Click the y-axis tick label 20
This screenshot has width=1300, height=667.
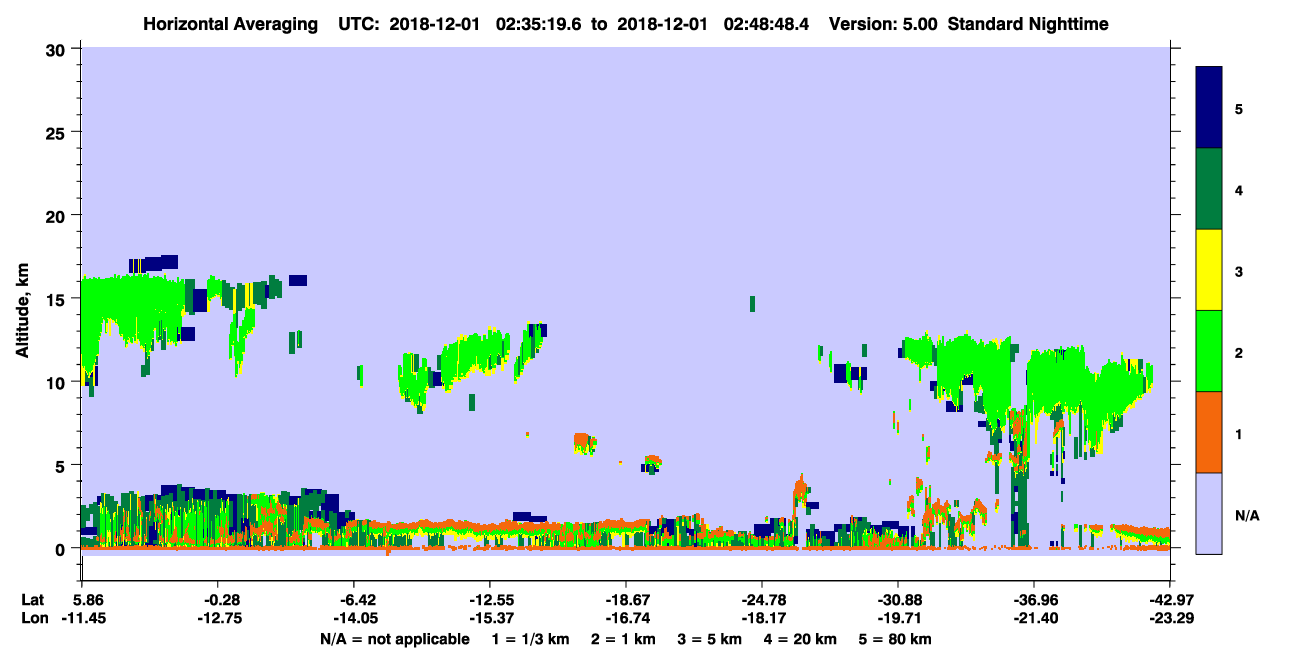tap(58, 216)
